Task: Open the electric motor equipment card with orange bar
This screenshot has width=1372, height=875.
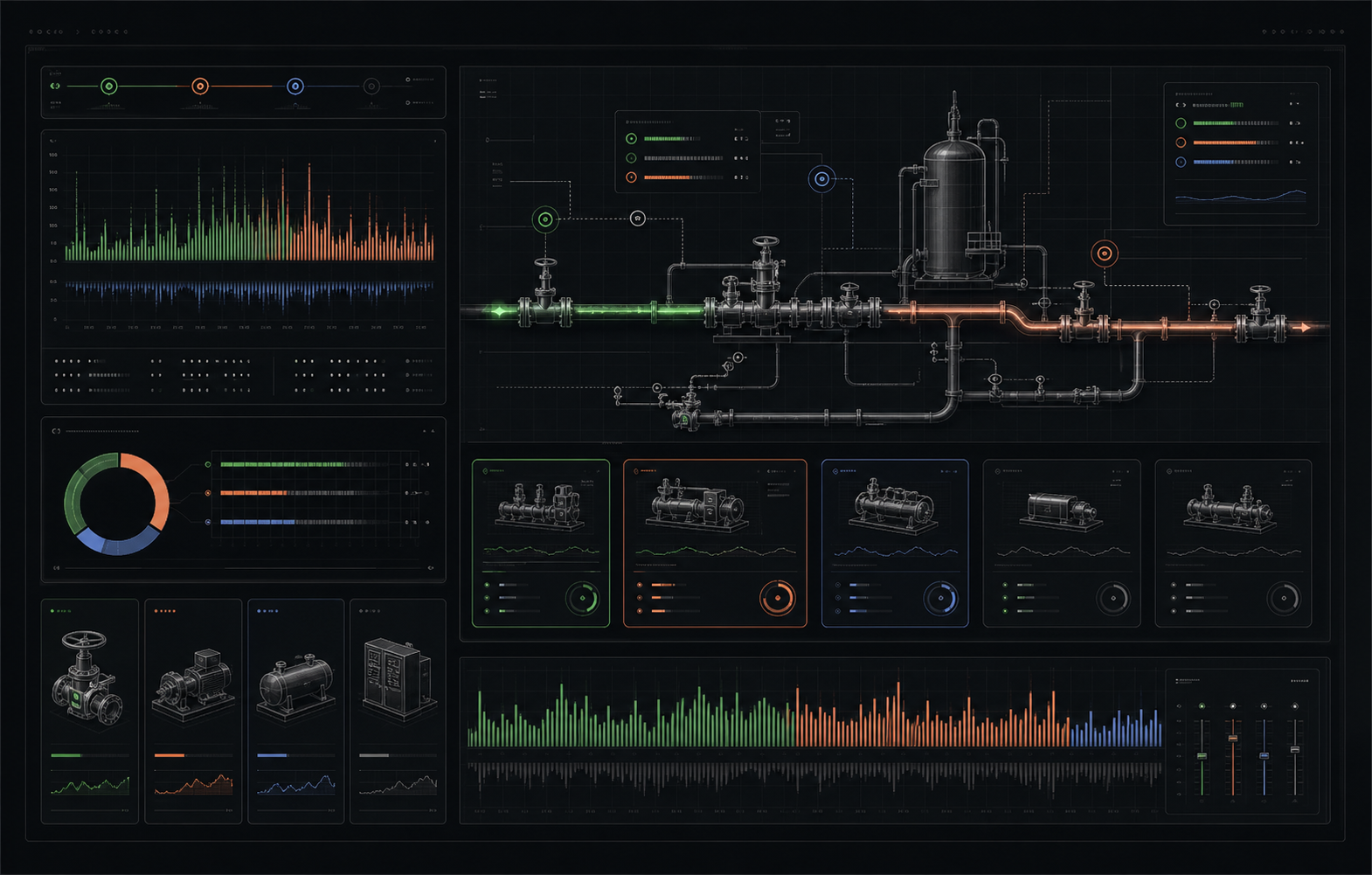Action: coord(193,711)
